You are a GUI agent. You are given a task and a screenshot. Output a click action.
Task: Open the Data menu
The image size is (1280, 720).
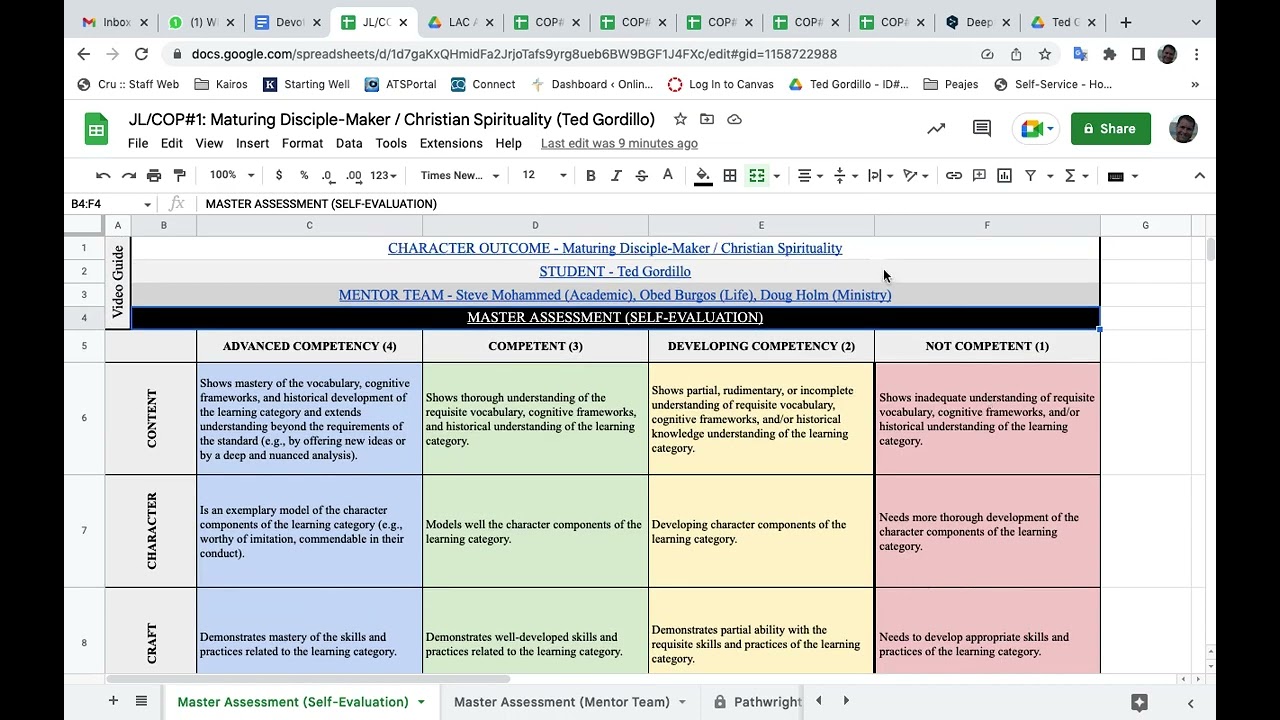click(349, 143)
